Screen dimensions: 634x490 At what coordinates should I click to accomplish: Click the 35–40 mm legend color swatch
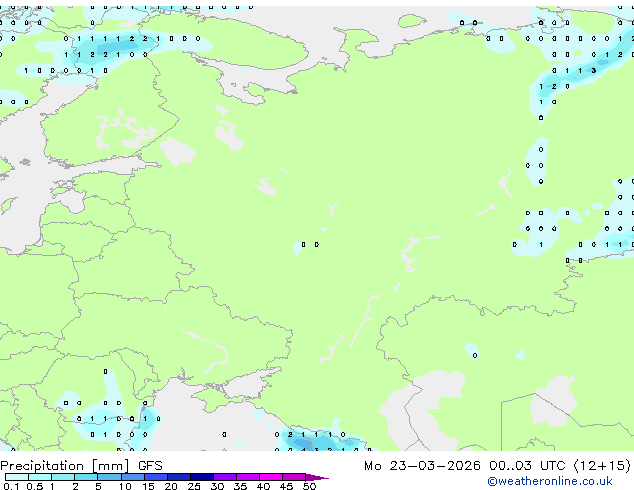(248, 477)
